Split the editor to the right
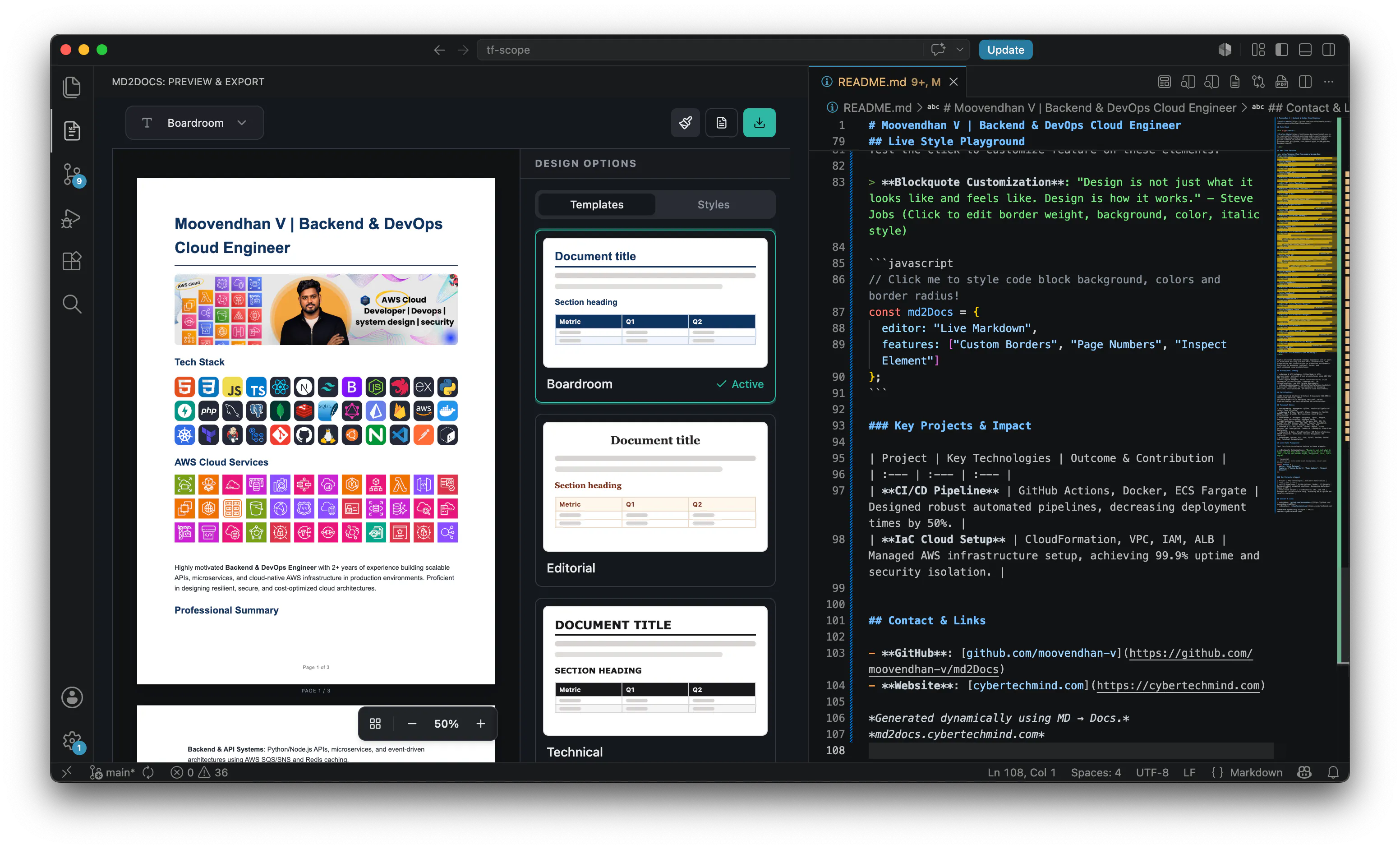1400x849 pixels. pos(1305,82)
